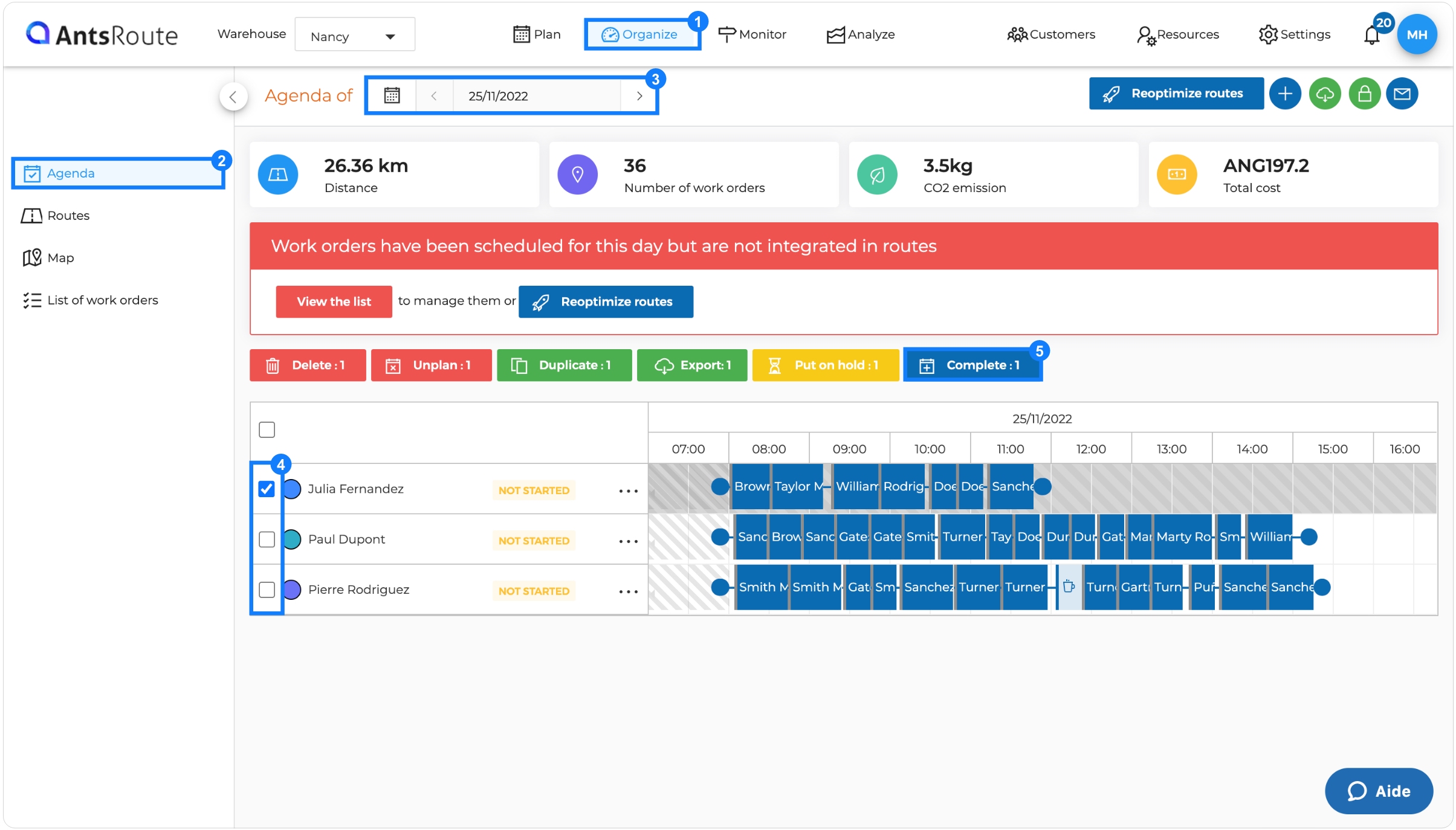Click the end marker of Paul's route
The image size is (1456, 830).
pos(1309,536)
